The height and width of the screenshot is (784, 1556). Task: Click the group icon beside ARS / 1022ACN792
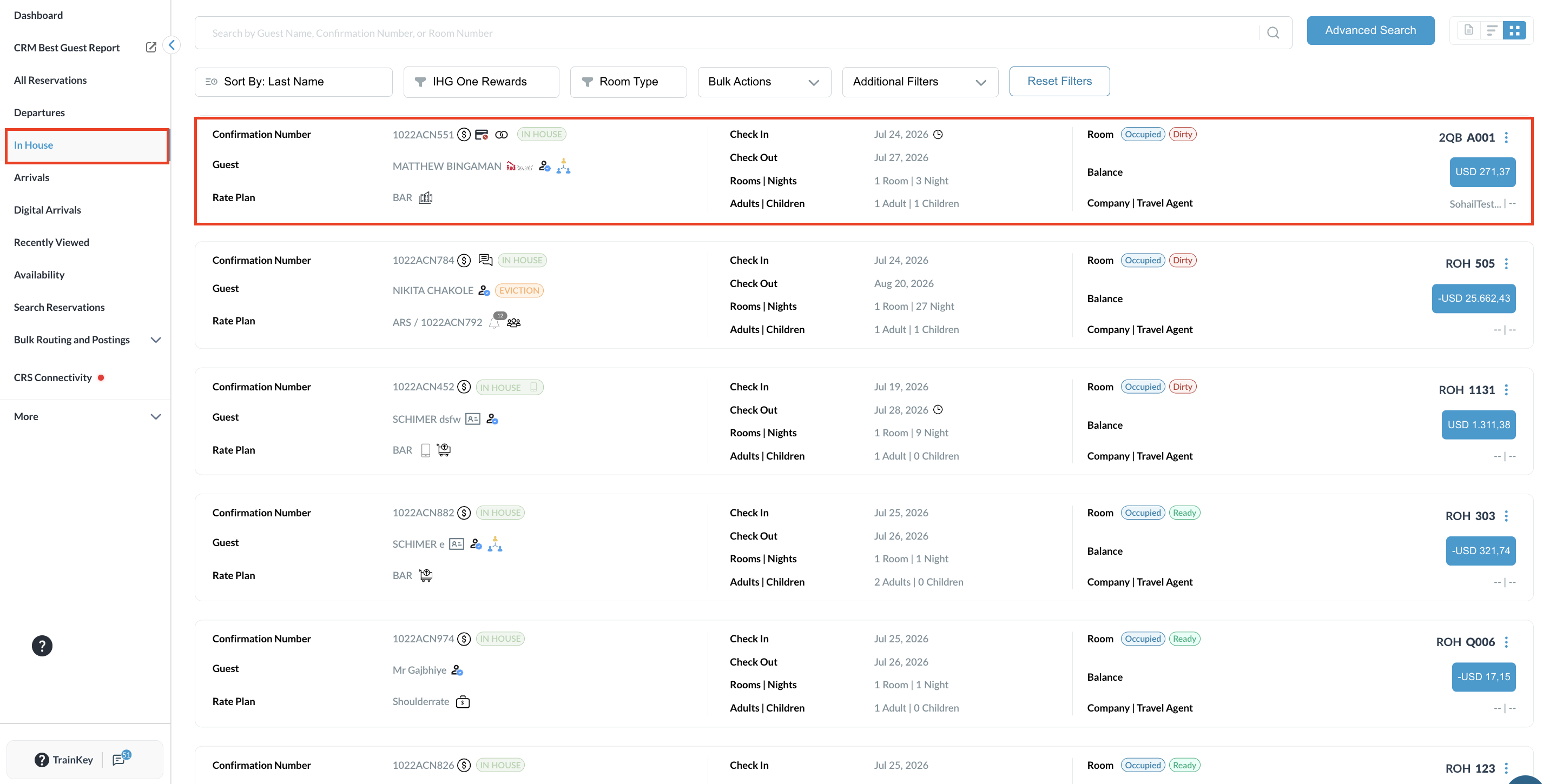coord(514,323)
